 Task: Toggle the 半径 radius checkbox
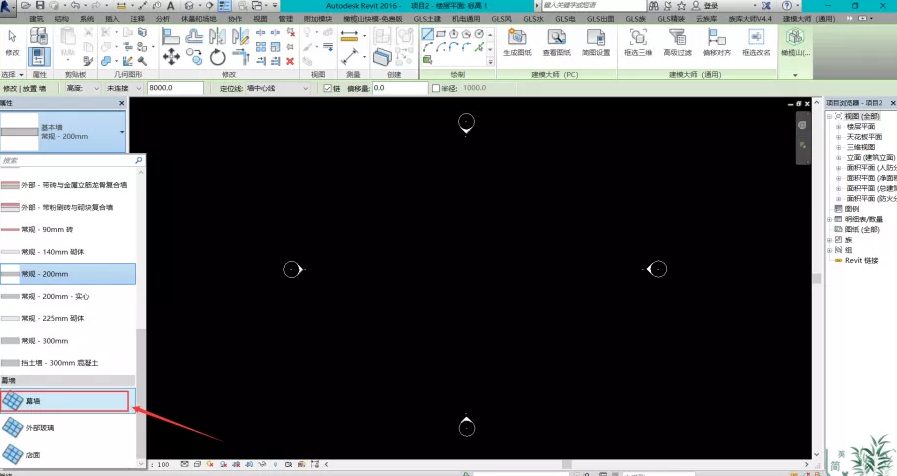pos(436,88)
